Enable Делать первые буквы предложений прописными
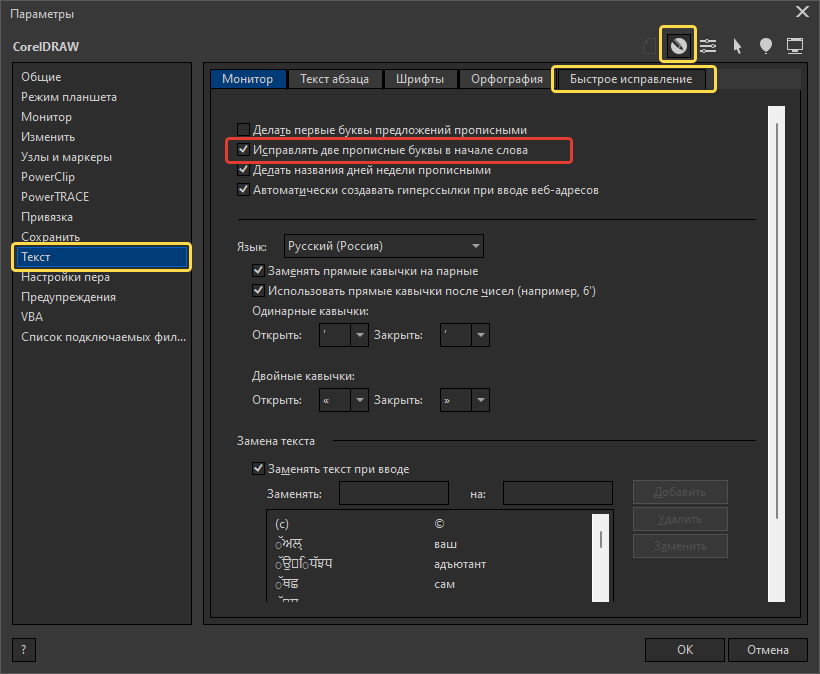The height and width of the screenshot is (674, 820). pos(243,130)
